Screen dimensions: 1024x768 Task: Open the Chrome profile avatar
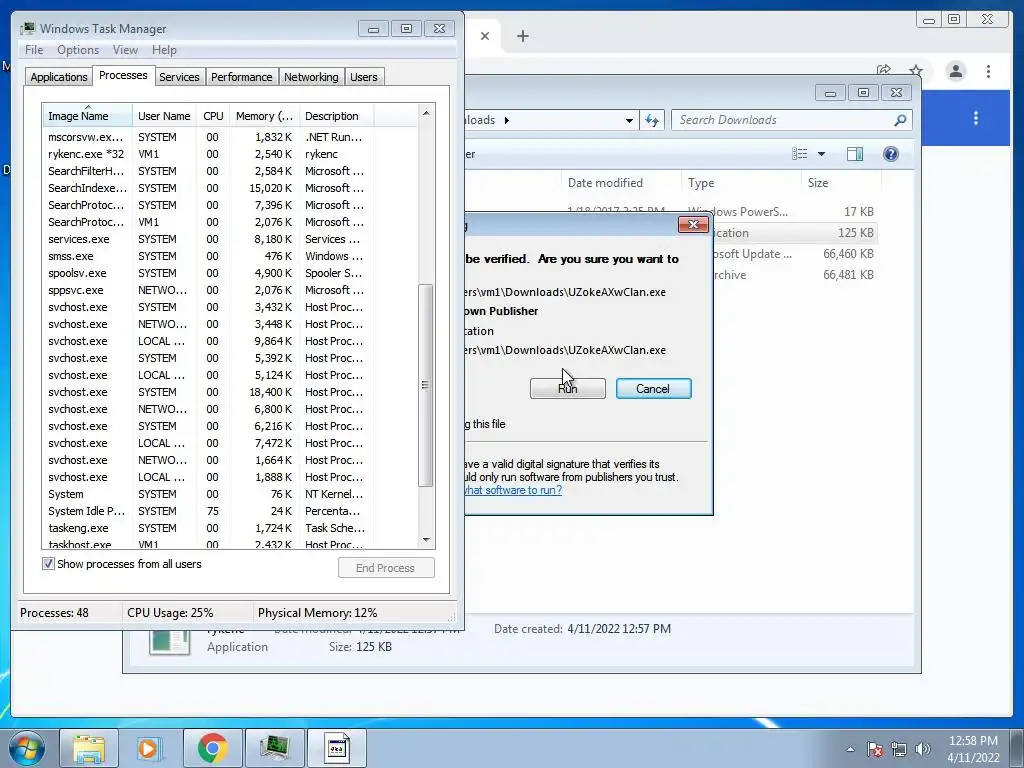[x=955, y=71]
